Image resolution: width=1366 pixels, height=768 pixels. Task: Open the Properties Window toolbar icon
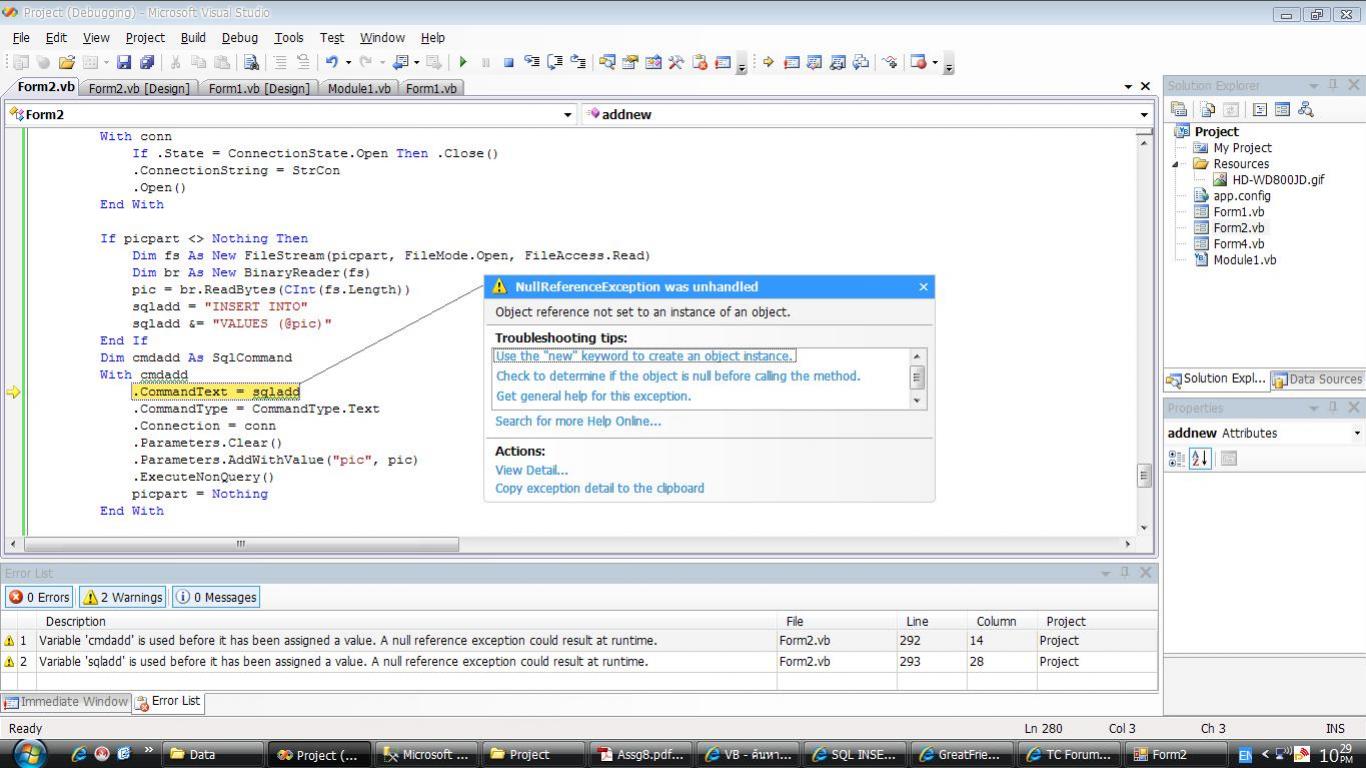tap(630, 62)
